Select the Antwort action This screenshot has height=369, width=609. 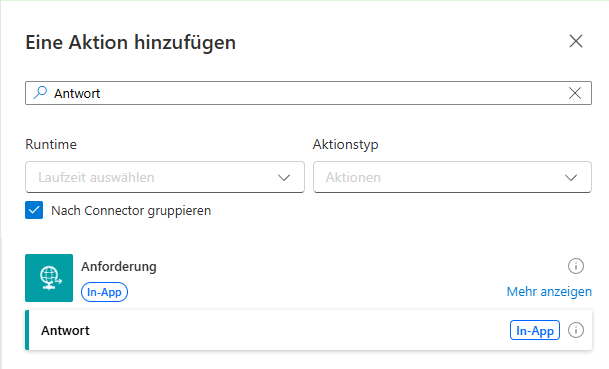point(308,330)
